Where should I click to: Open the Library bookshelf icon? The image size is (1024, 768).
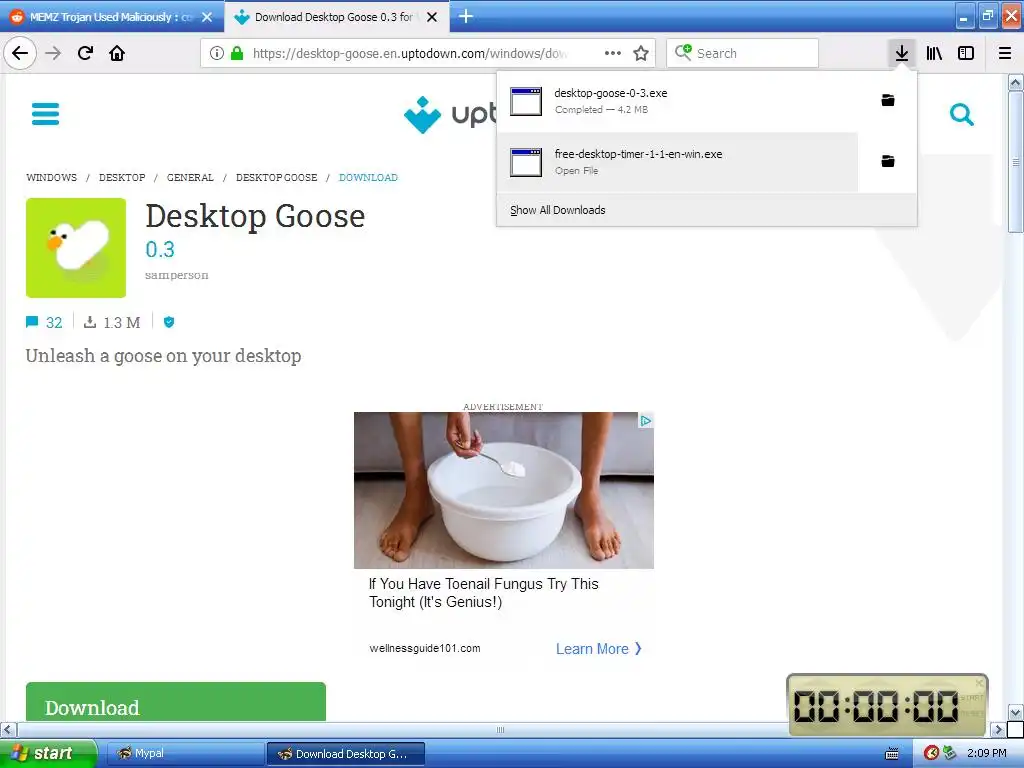[x=934, y=53]
